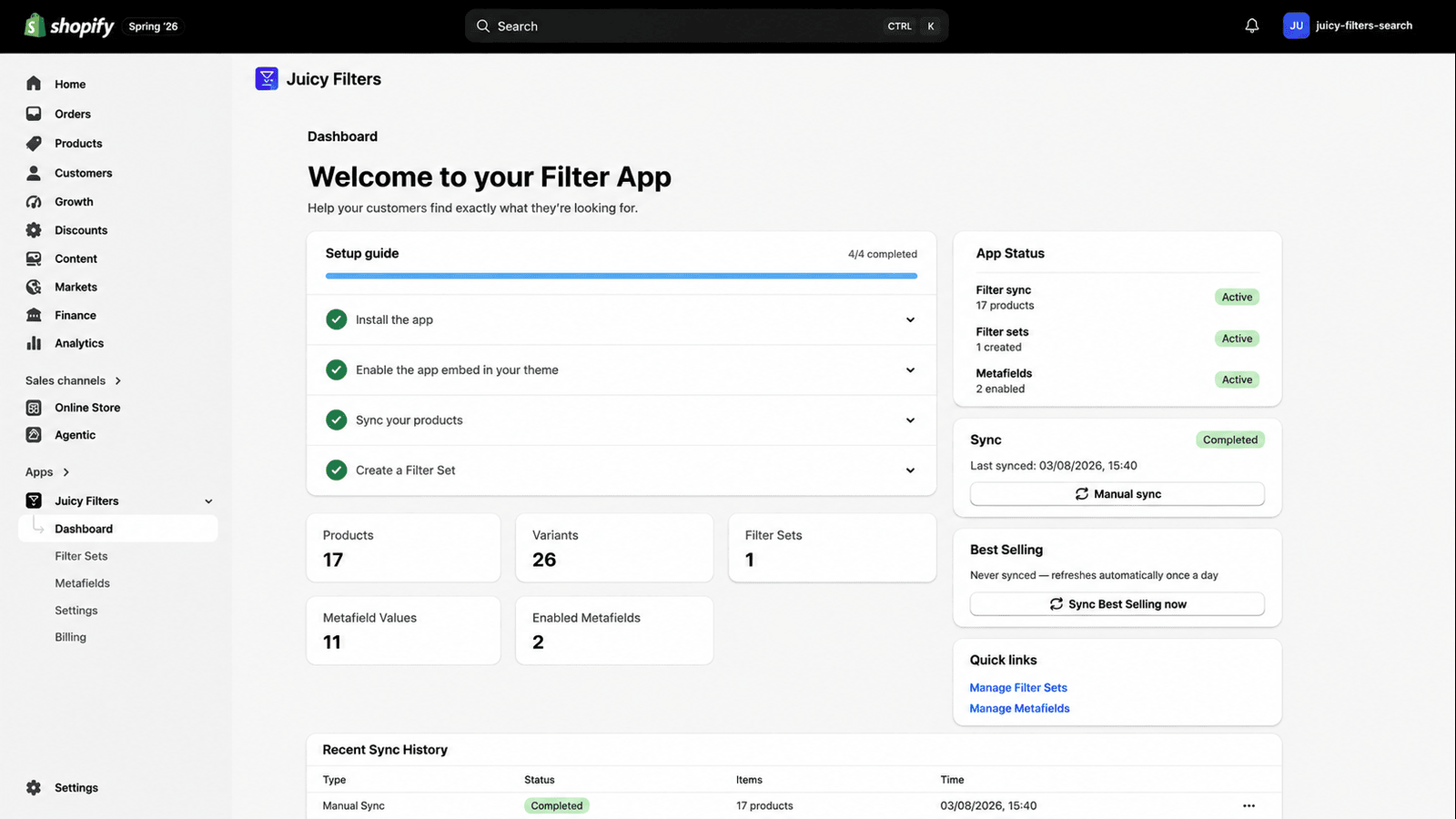The width and height of the screenshot is (1456, 819).
Task: Click the Home house icon
Action: [x=34, y=84]
